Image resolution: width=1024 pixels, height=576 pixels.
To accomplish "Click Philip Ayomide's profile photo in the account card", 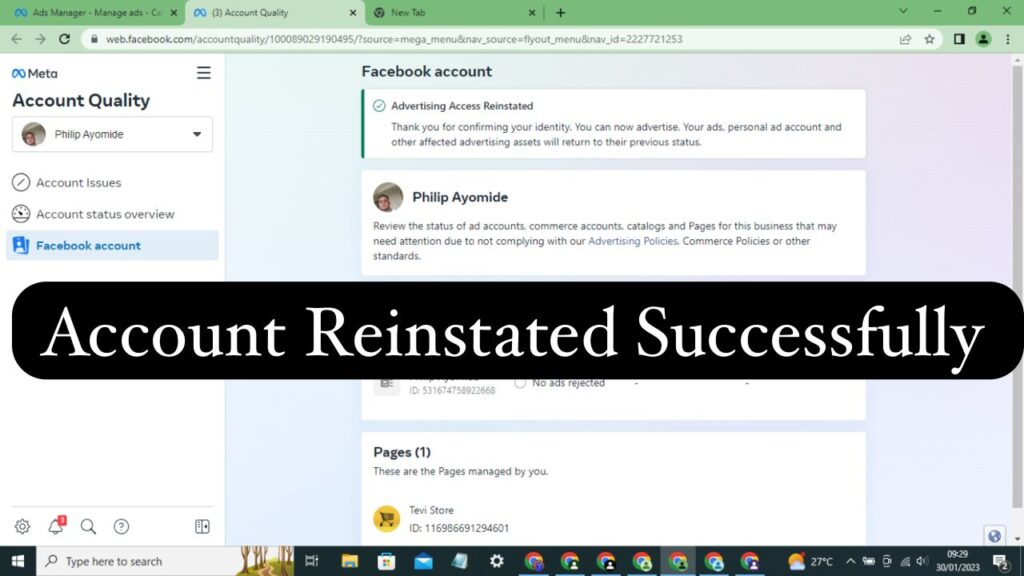I will coord(388,197).
